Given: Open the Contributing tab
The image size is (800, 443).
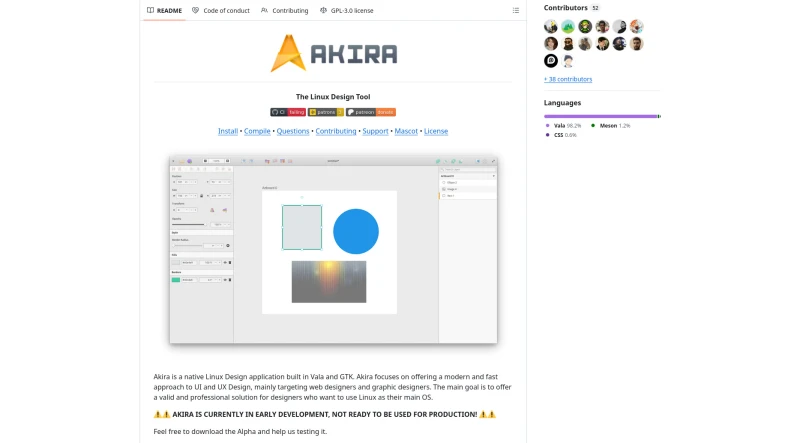Looking at the screenshot, I should pos(285,10).
